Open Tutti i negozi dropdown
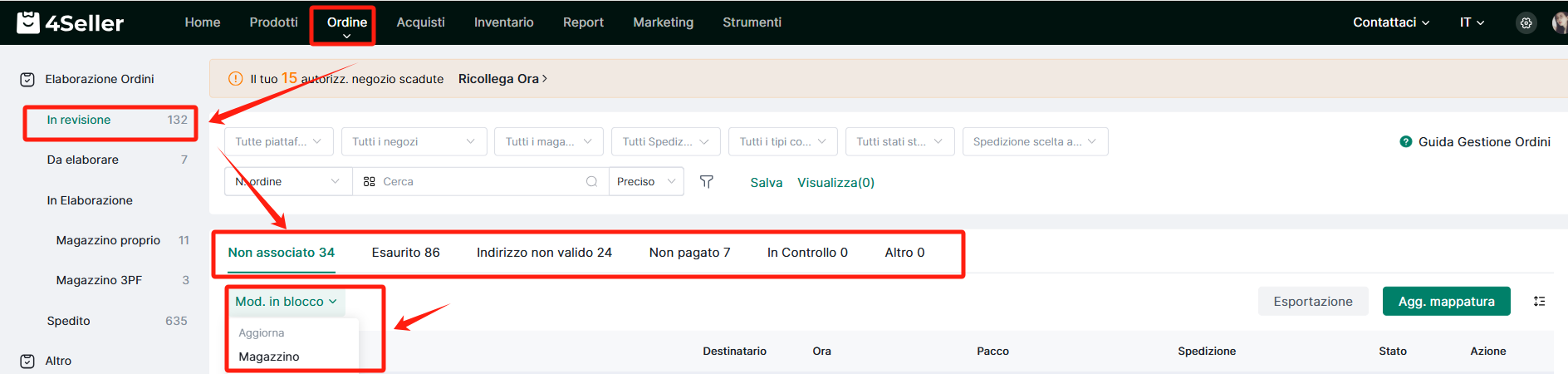The width and height of the screenshot is (1568, 374). pos(414,142)
